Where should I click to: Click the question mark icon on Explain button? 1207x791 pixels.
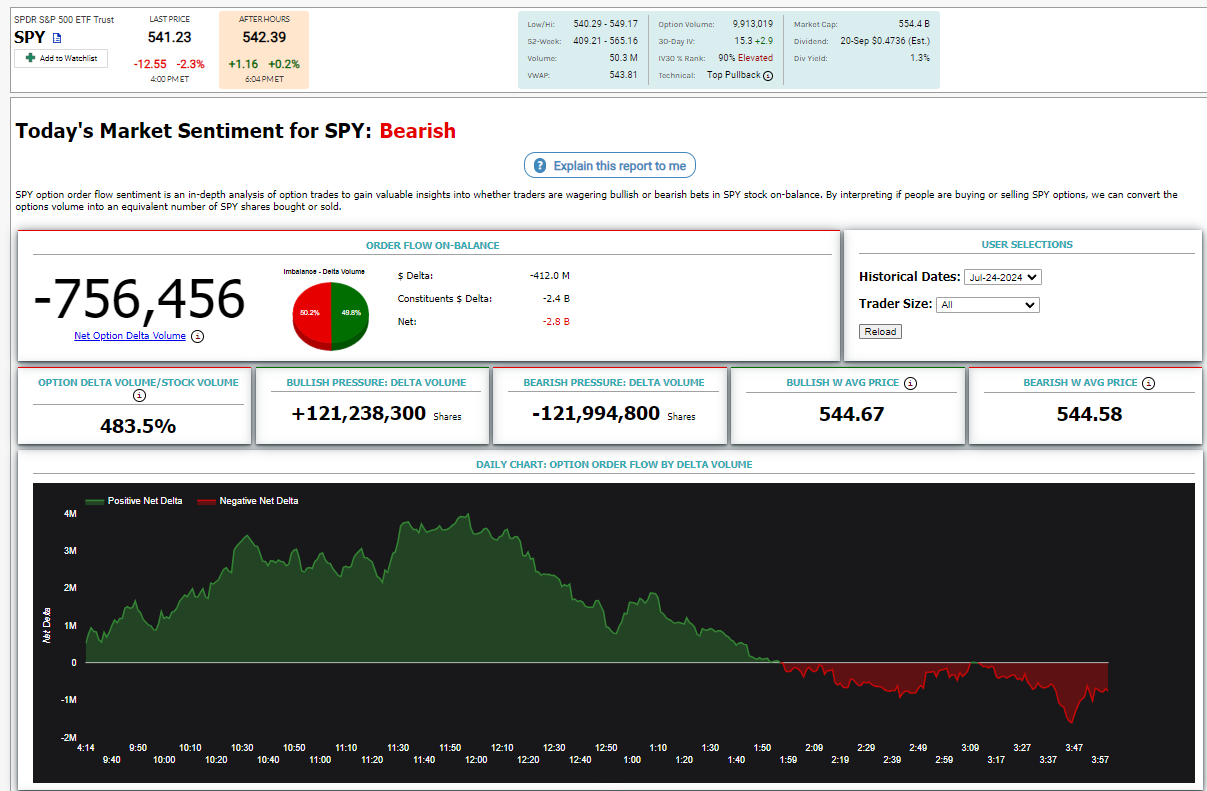540,166
